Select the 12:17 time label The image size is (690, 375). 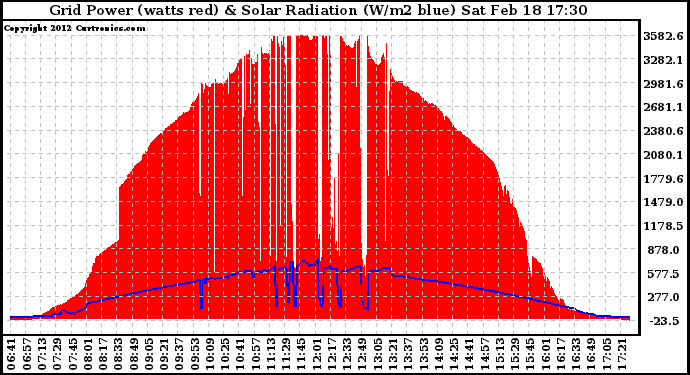click(332, 353)
